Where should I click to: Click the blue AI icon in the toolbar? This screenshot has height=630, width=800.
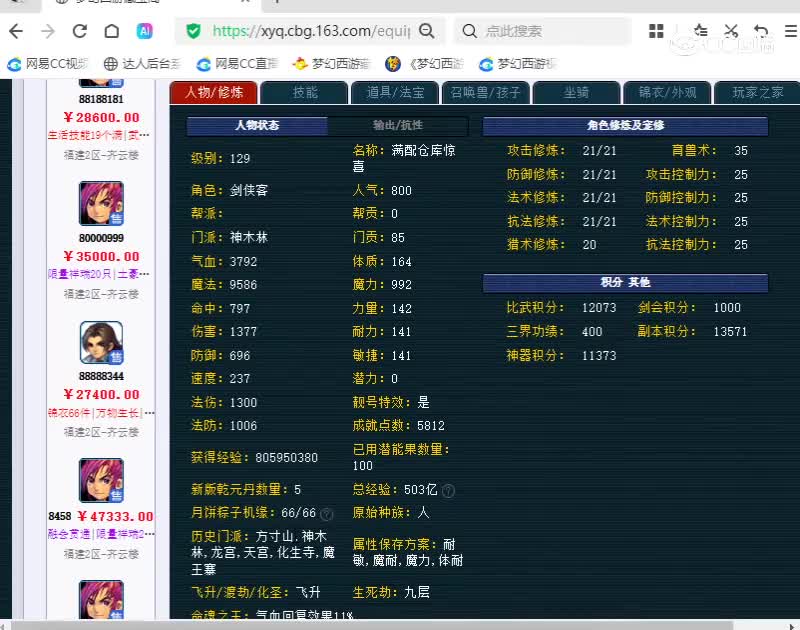[143, 32]
